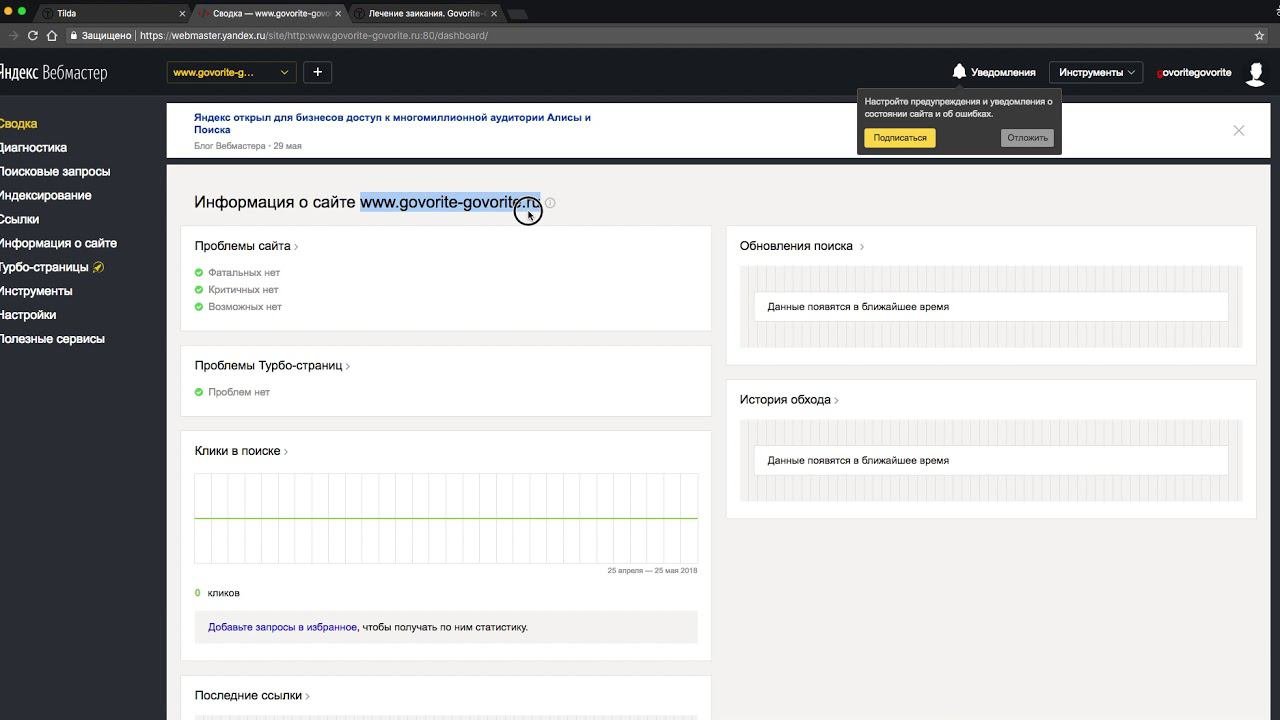This screenshot has width=1280, height=720.
Task: Click the notifications bell icon
Action: (x=959, y=72)
